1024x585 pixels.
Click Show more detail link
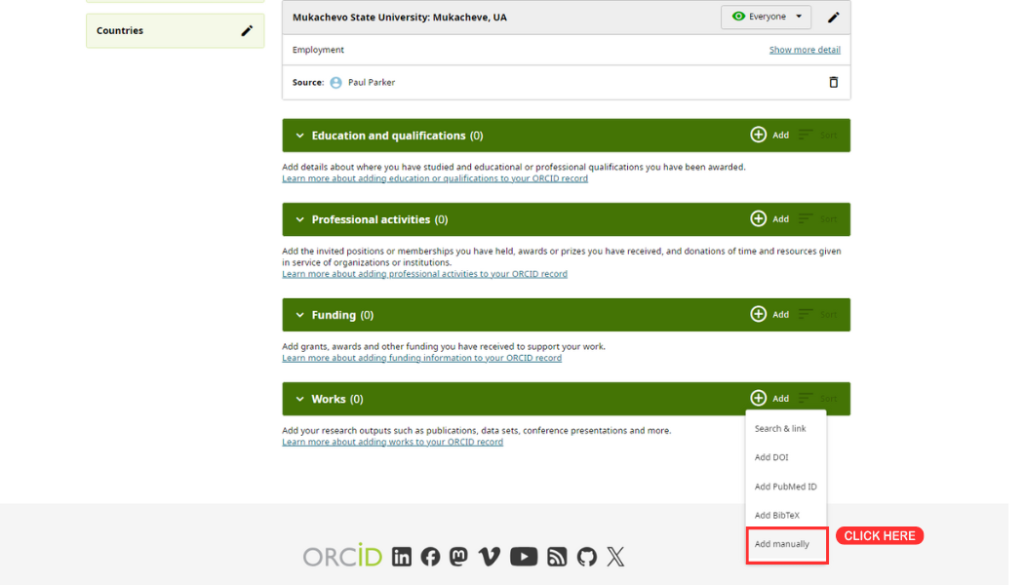[x=805, y=50]
